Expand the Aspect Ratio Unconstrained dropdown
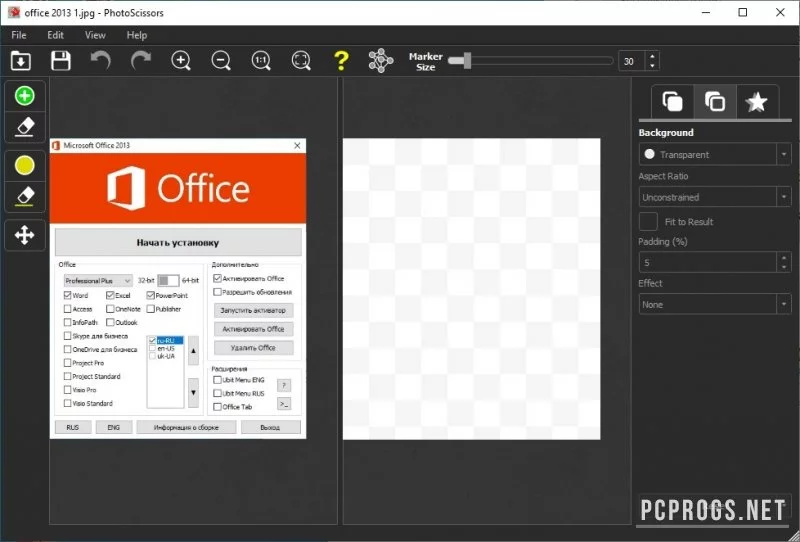 click(x=714, y=197)
